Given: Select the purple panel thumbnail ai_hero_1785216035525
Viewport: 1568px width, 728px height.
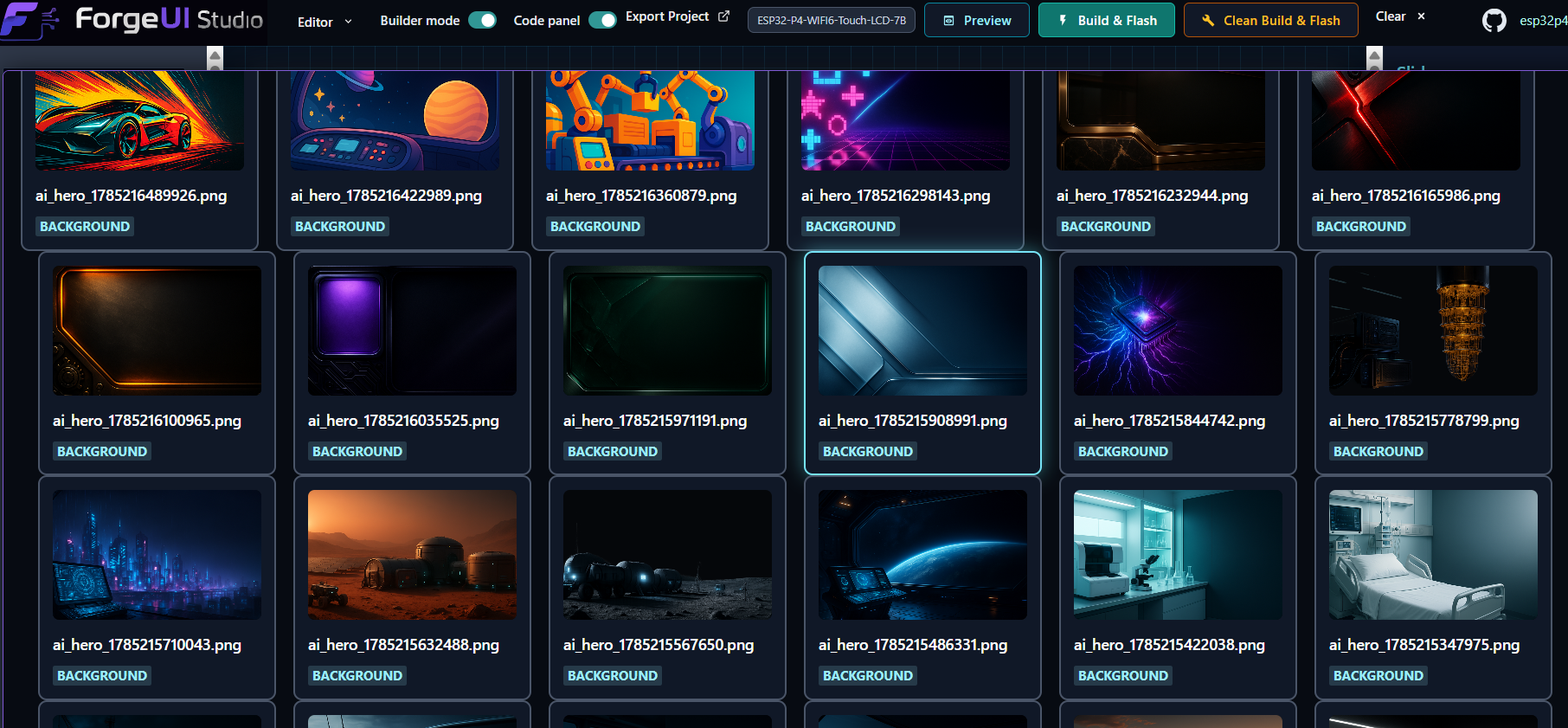Looking at the screenshot, I should (412, 331).
